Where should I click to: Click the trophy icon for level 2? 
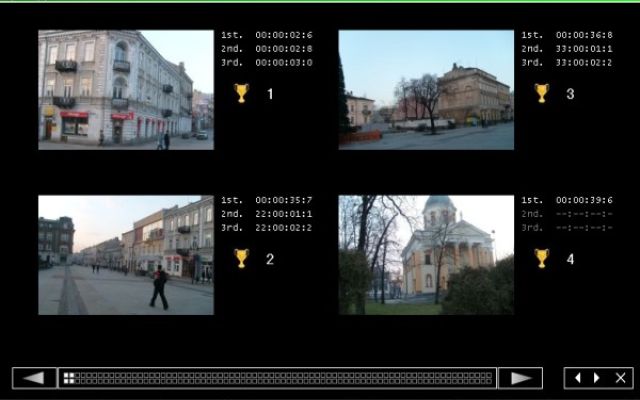[x=241, y=258]
